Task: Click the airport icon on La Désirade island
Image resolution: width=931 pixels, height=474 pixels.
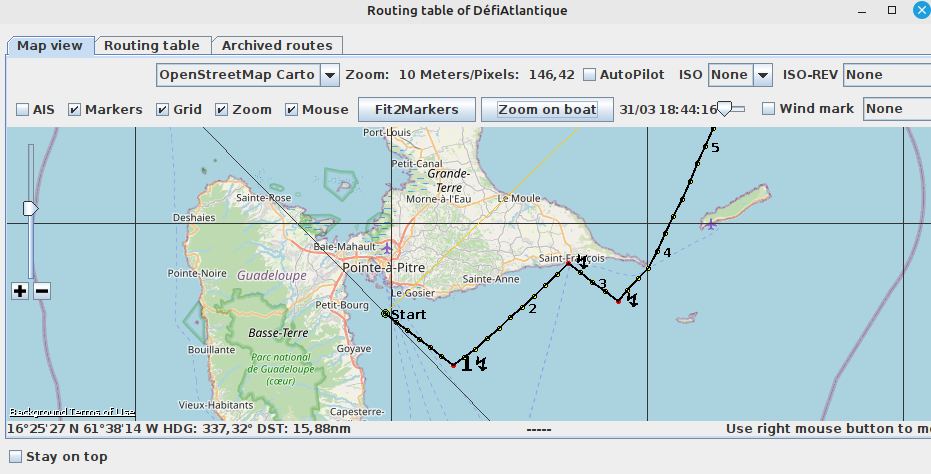Action: [x=710, y=223]
